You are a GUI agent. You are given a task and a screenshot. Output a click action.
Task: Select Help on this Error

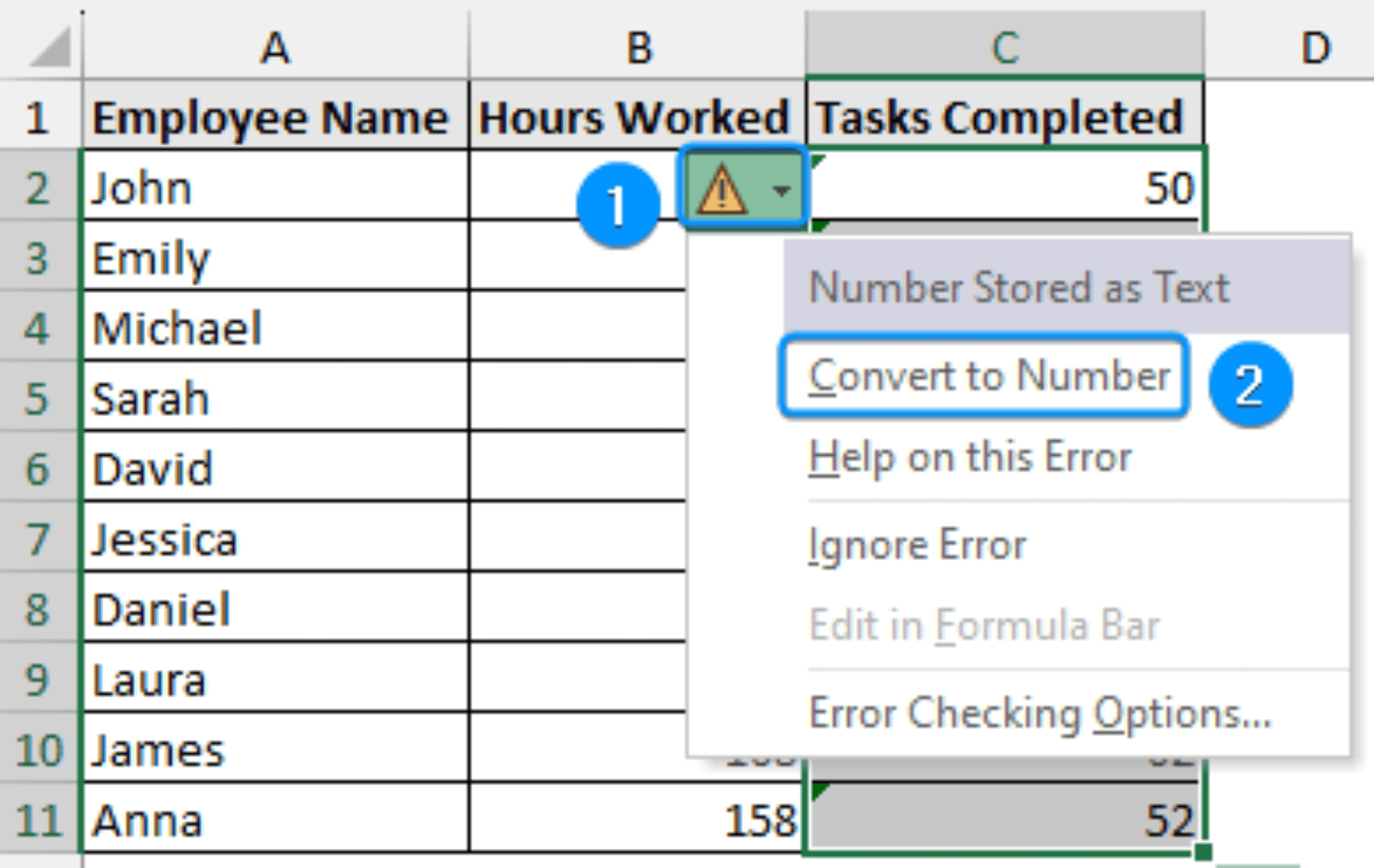pos(969,457)
